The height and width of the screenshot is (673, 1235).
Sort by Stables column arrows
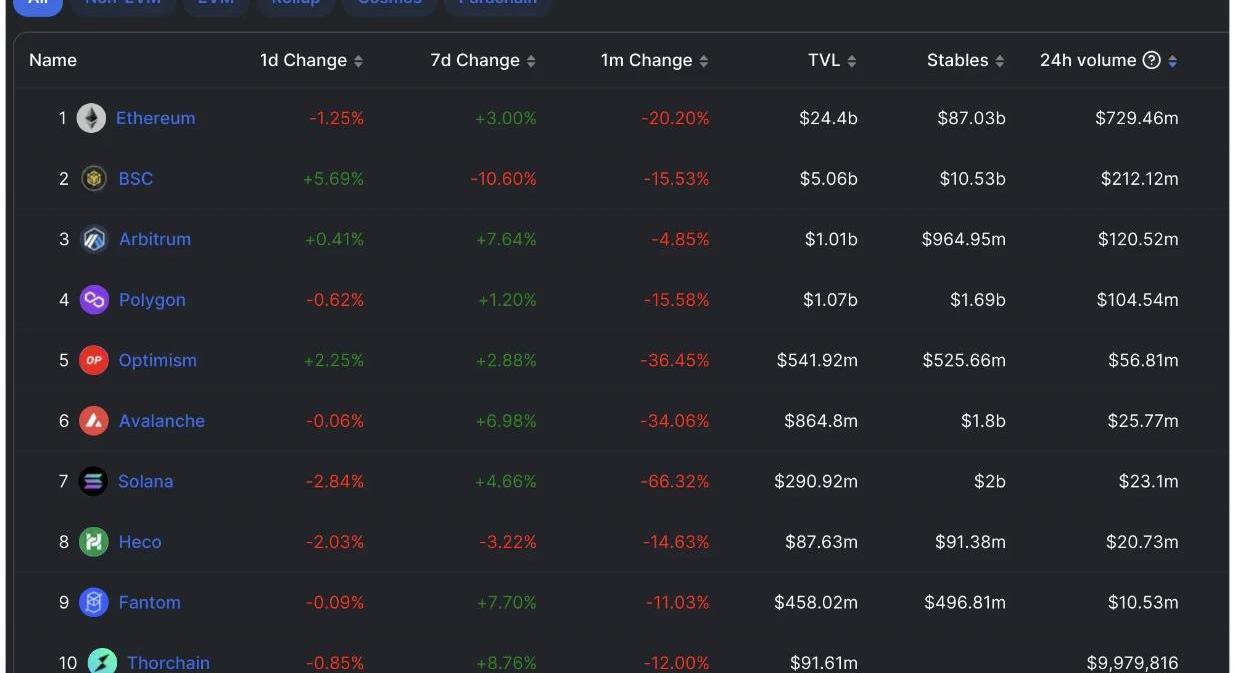pyautogui.click(x=1000, y=61)
